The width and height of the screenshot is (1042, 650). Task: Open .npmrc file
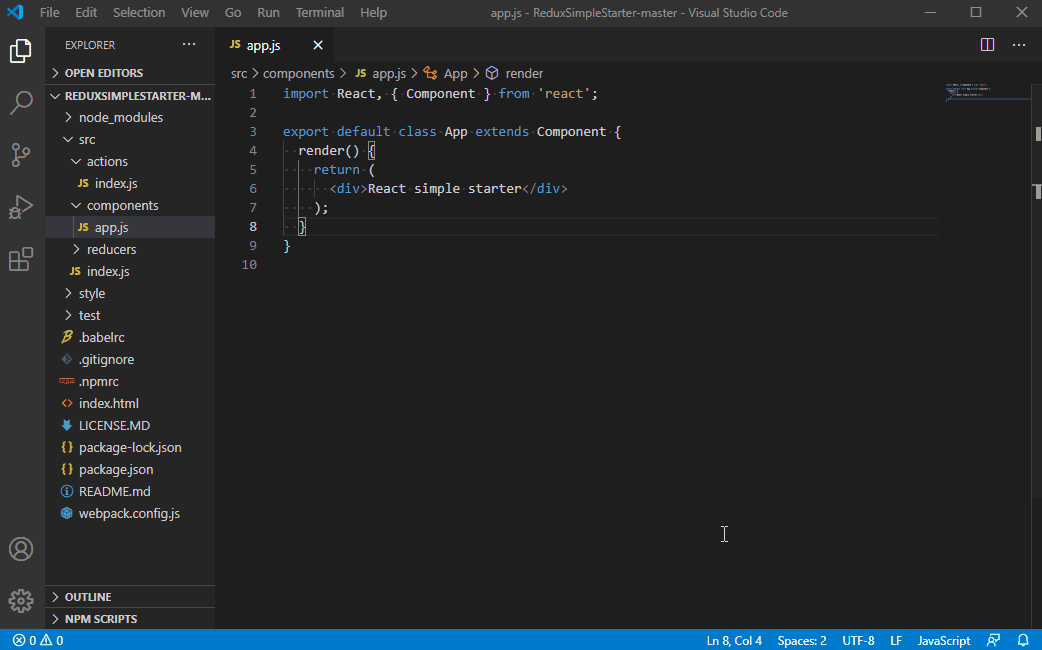(130, 381)
